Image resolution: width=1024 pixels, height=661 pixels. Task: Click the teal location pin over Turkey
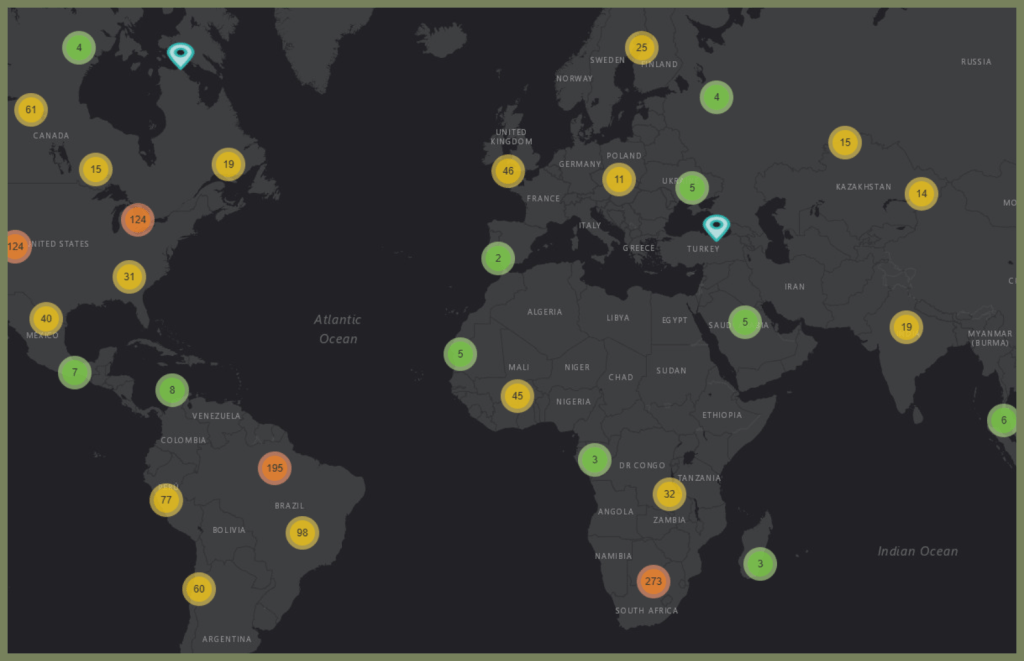pyautogui.click(x=716, y=226)
